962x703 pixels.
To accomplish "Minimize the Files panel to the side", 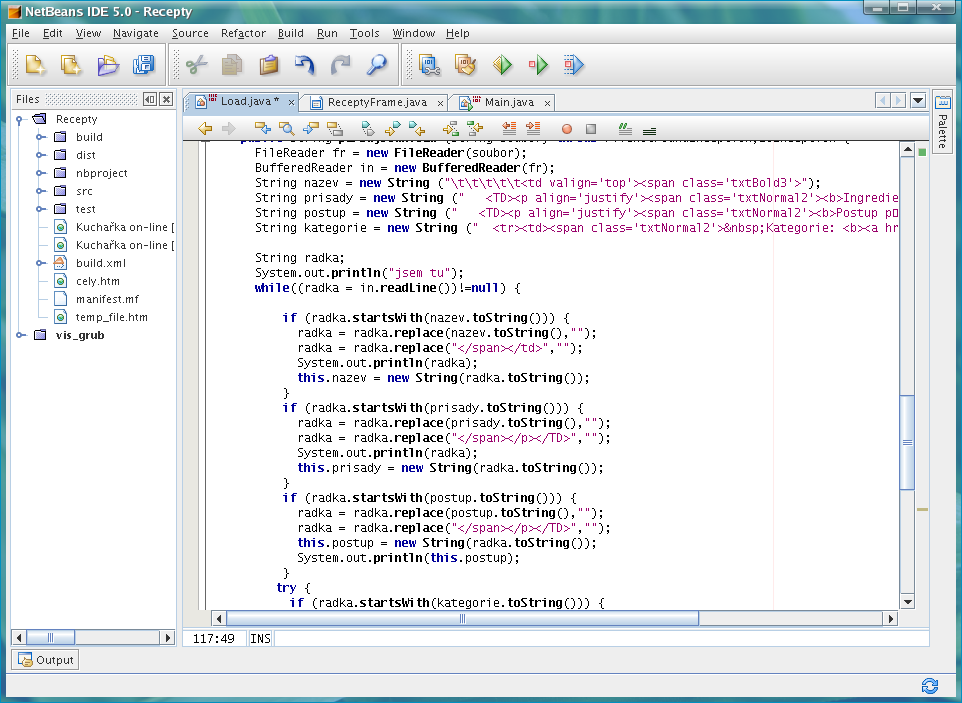I will click(150, 99).
